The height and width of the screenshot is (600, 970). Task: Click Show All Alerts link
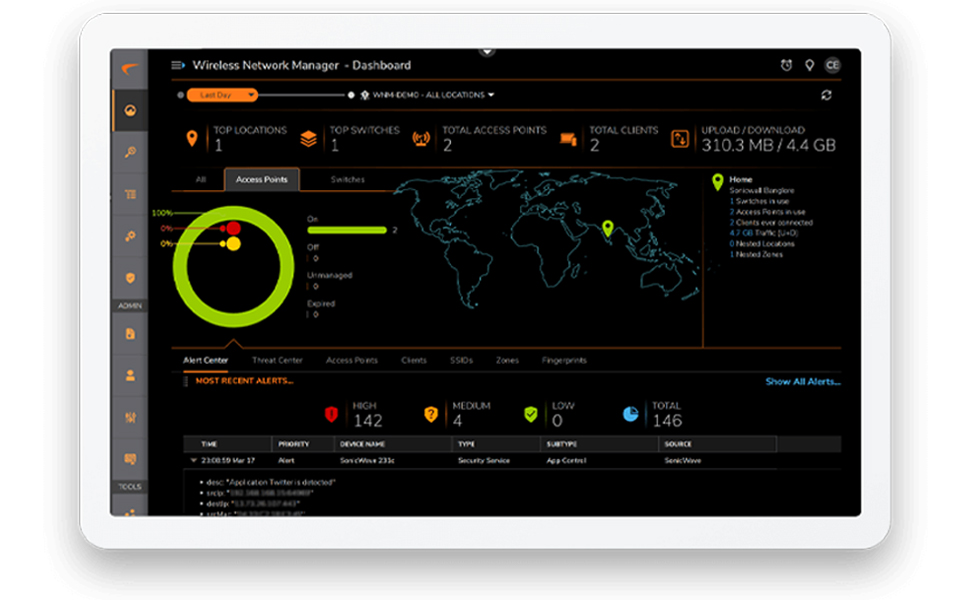[803, 382]
